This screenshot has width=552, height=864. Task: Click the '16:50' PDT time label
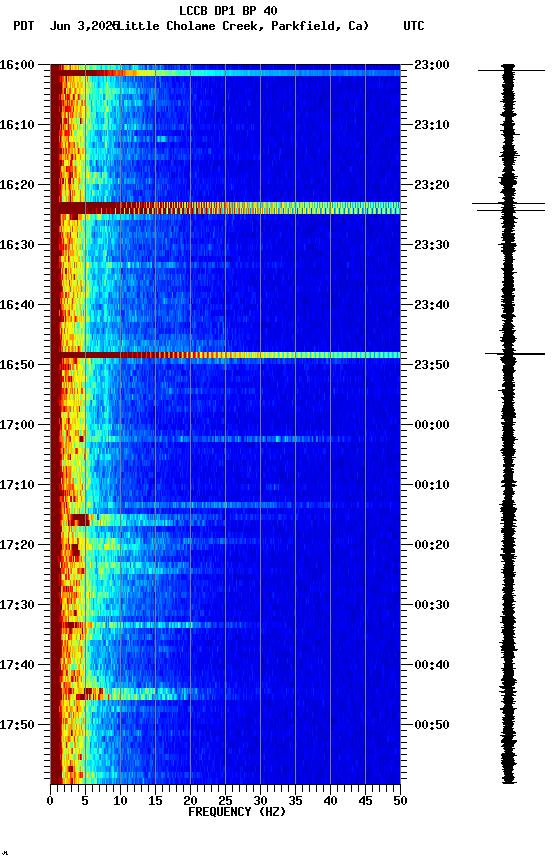[x=17, y=365]
